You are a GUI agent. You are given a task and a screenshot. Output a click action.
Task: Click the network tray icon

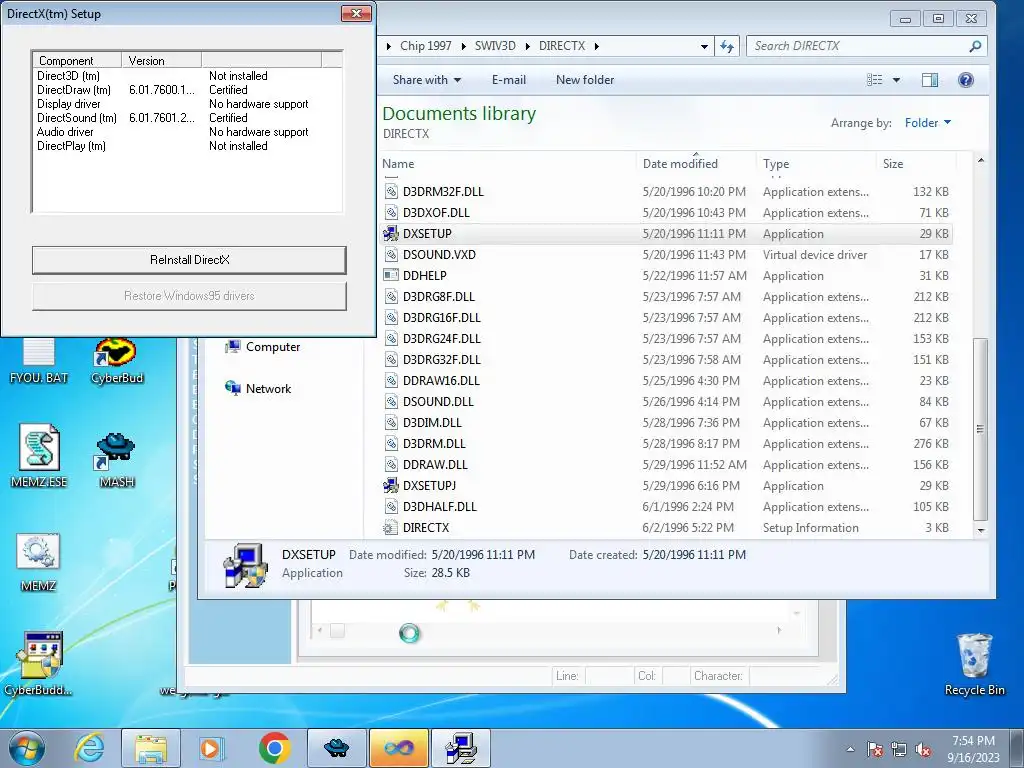coord(899,750)
